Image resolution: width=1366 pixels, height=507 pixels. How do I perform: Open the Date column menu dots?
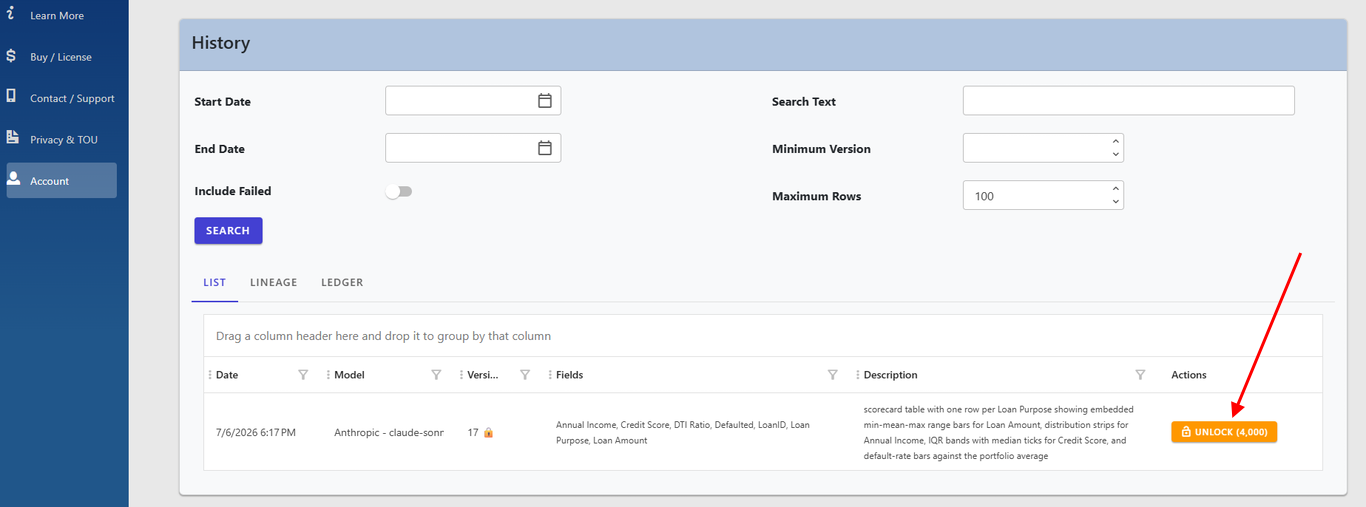[x=210, y=375]
